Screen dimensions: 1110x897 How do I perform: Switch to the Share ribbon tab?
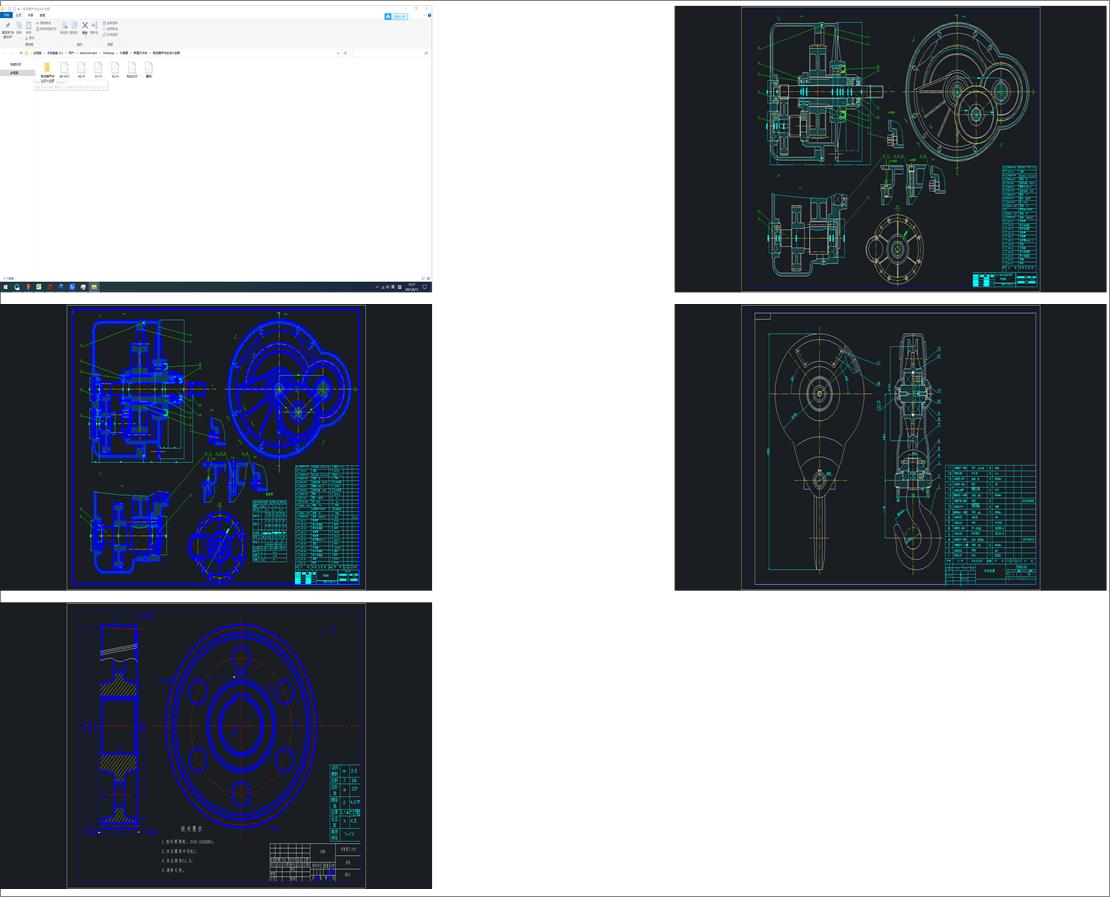pos(30,15)
